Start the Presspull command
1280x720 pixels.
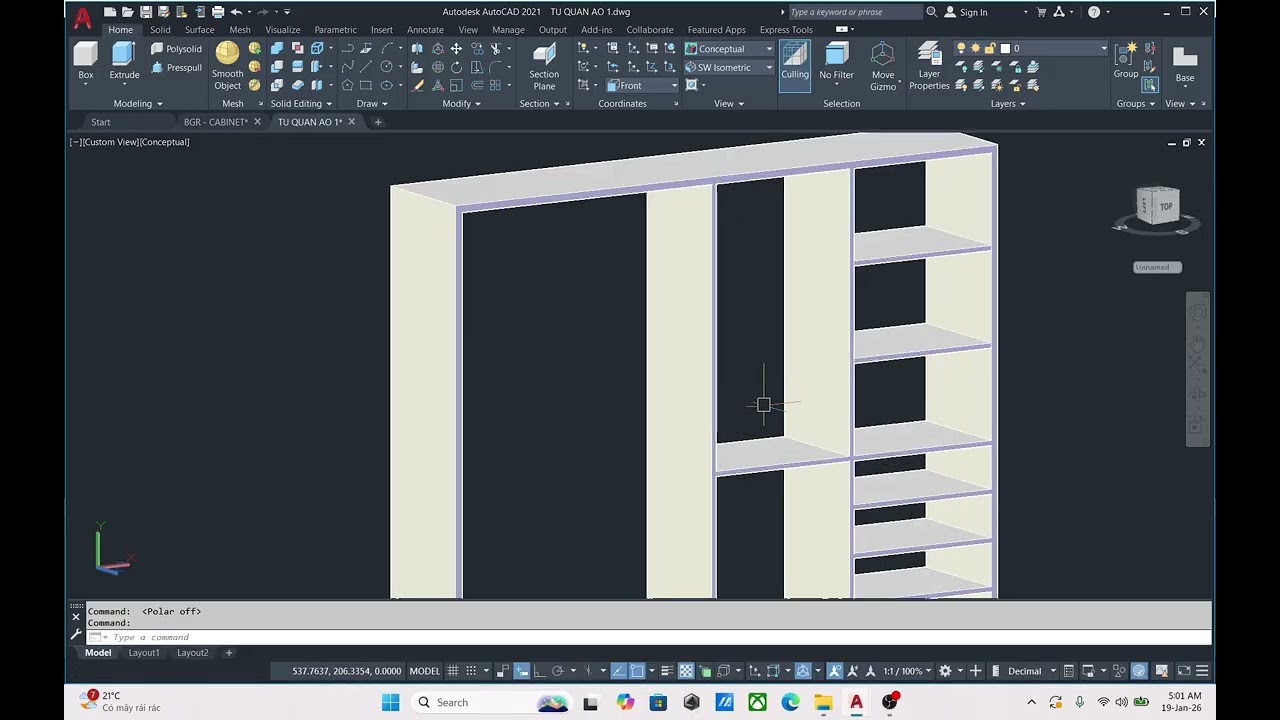click(176, 68)
